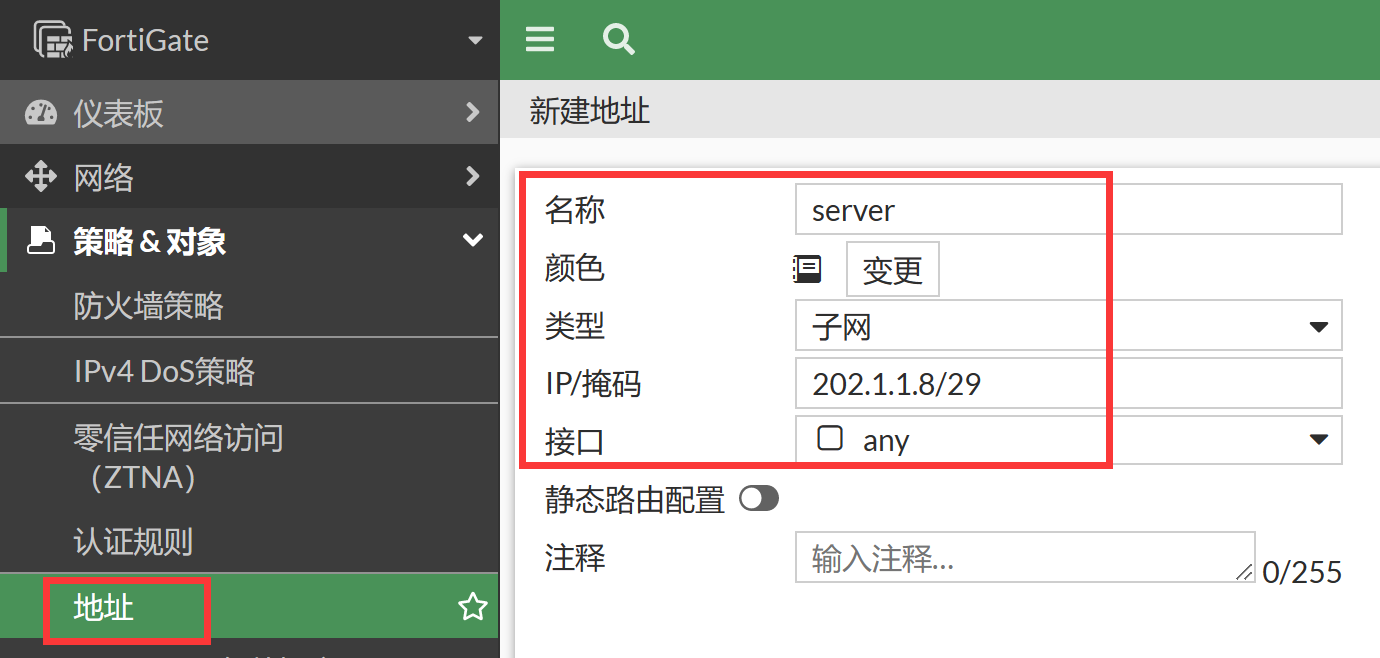This screenshot has height=658, width=1380.
Task: Select 防火墙策略 in the sidebar
Action: coord(148,305)
